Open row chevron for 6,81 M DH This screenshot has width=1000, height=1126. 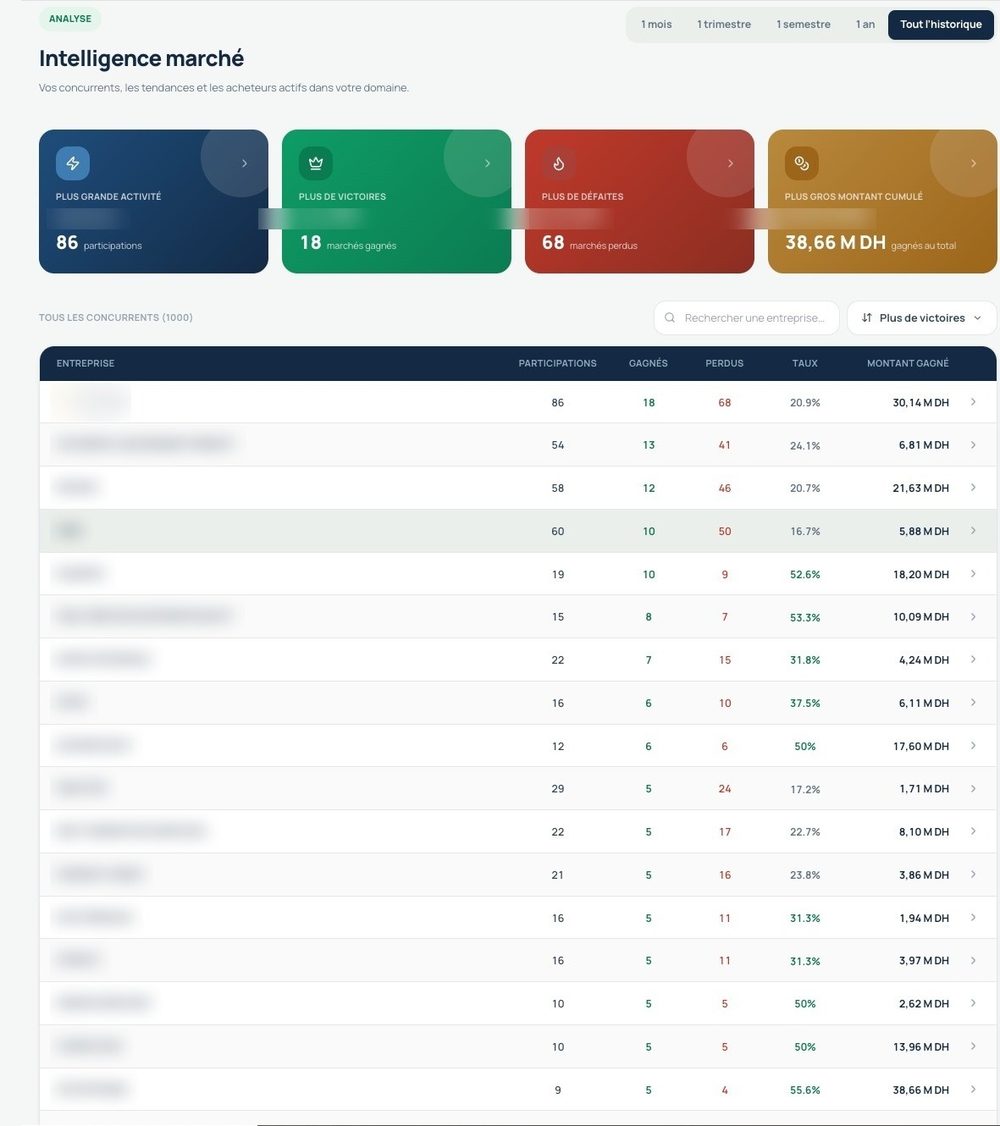[973, 445]
